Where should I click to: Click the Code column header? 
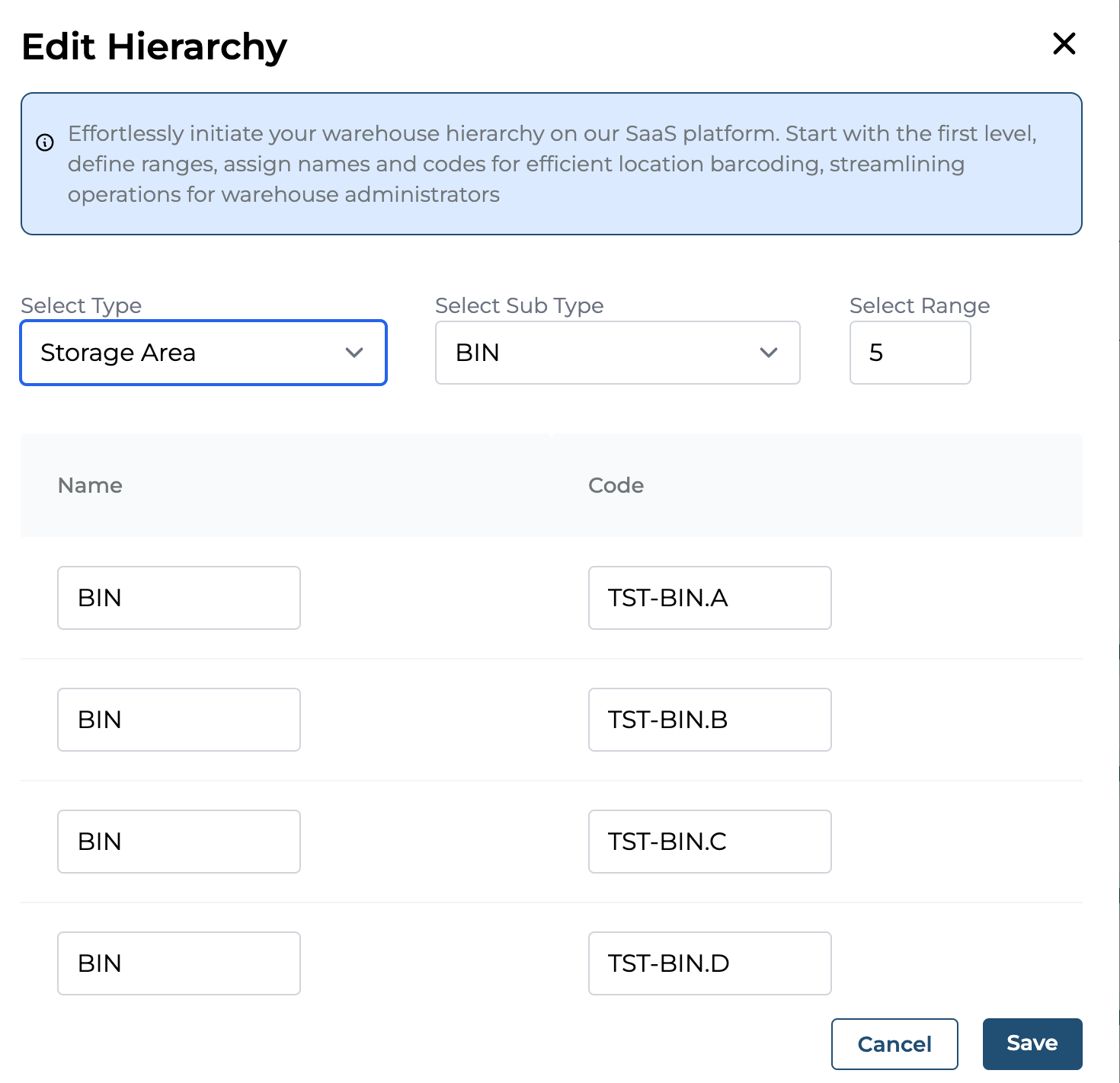(616, 486)
